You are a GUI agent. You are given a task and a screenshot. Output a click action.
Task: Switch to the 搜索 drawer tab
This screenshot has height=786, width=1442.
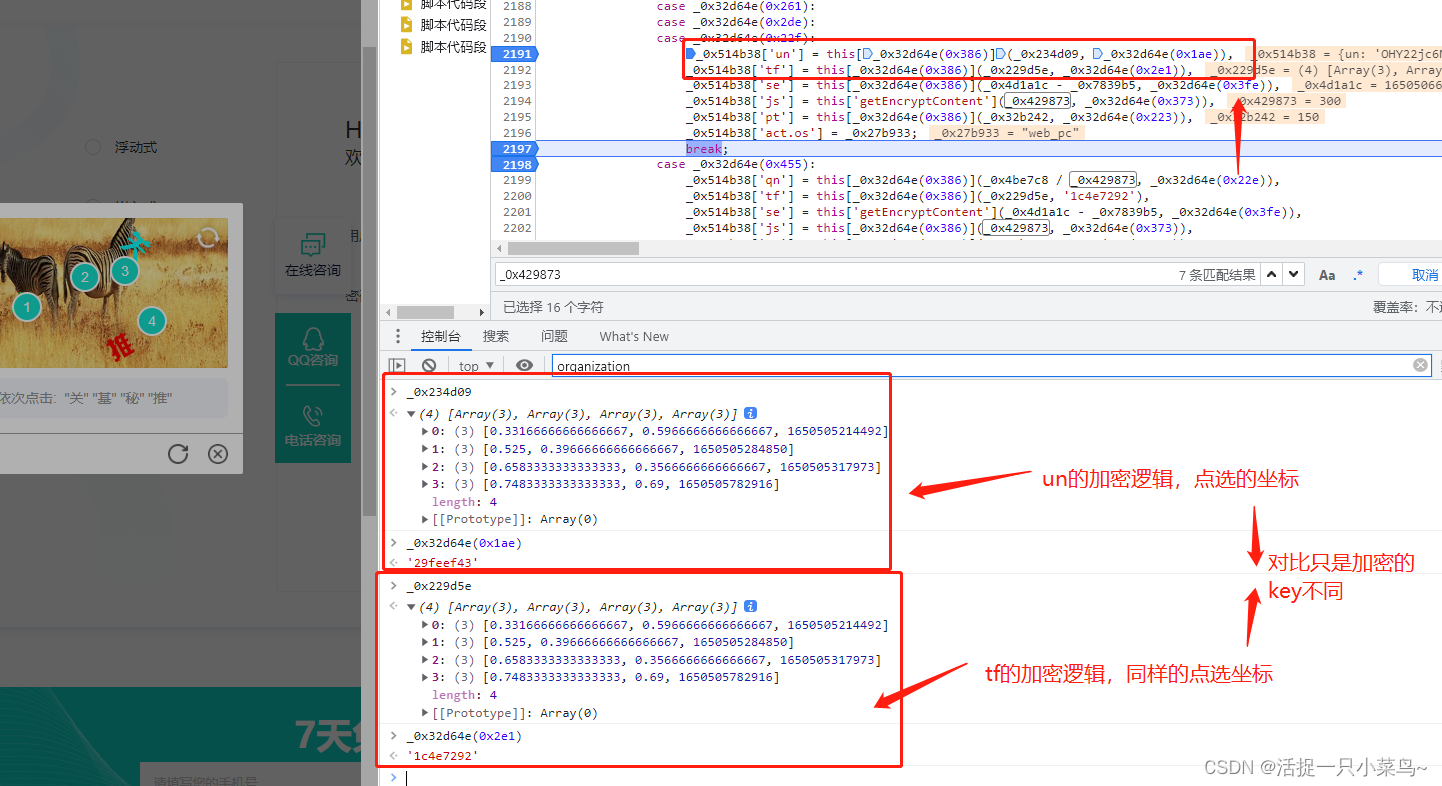point(496,336)
